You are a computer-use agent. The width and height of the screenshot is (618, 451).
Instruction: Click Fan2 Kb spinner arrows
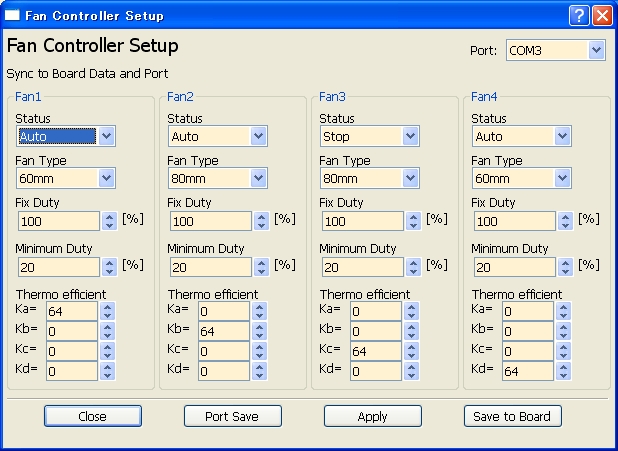click(259, 331)
